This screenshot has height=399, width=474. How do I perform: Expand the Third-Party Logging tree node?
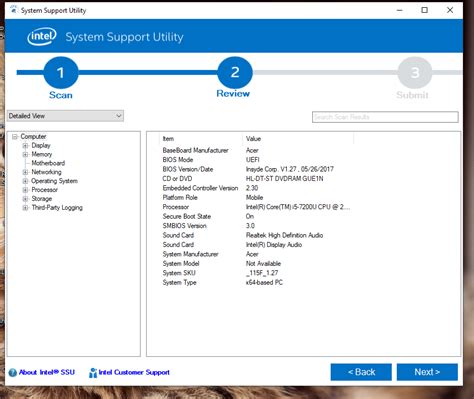click(x=25, y=208)
